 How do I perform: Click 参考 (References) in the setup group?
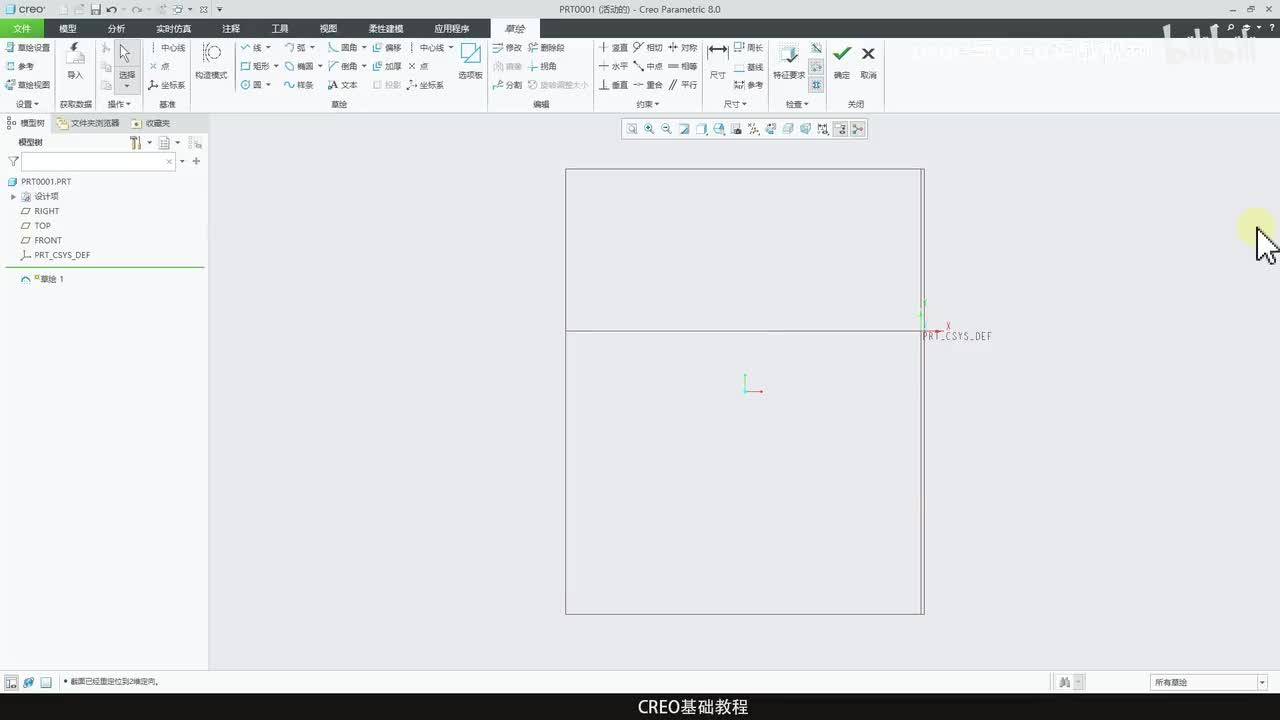point(20,66)
